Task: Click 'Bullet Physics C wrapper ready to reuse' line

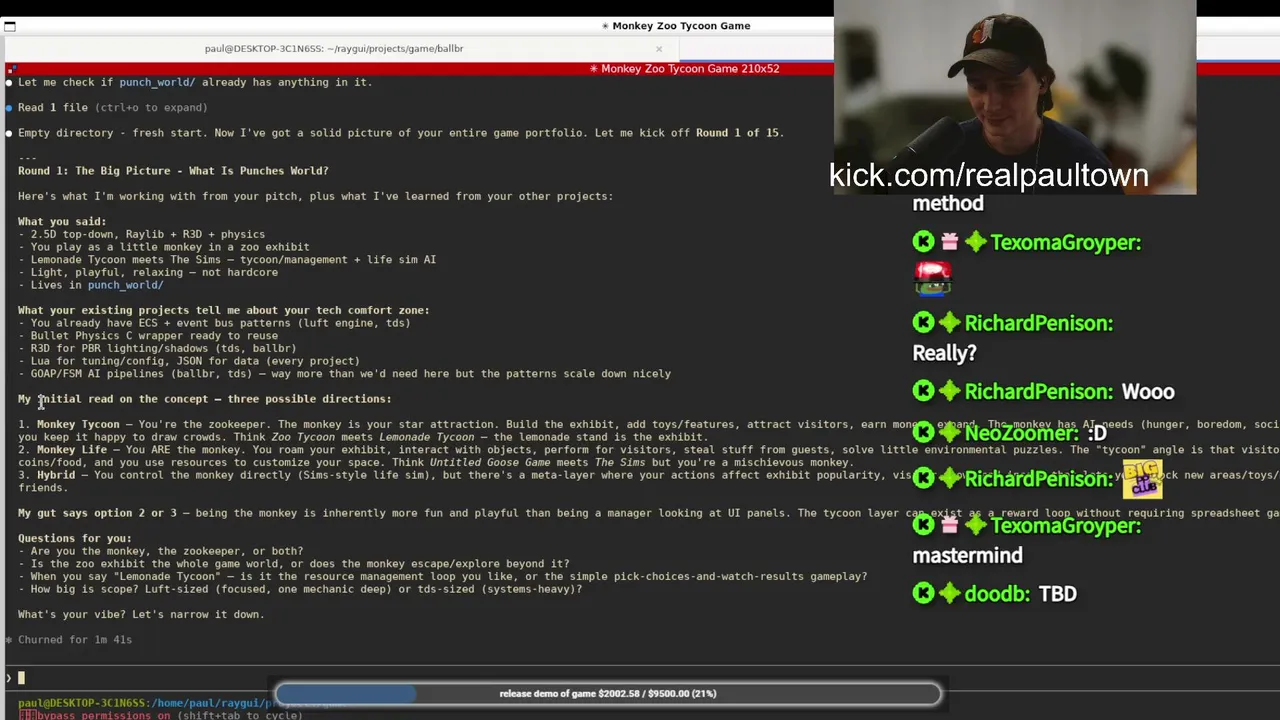Action: point(148,336)
